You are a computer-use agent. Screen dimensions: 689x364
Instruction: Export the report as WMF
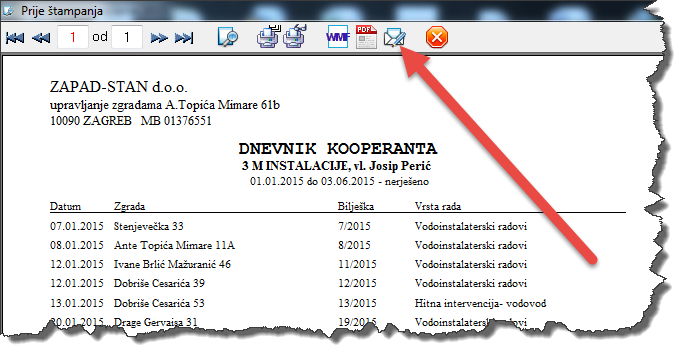[337, 37]
